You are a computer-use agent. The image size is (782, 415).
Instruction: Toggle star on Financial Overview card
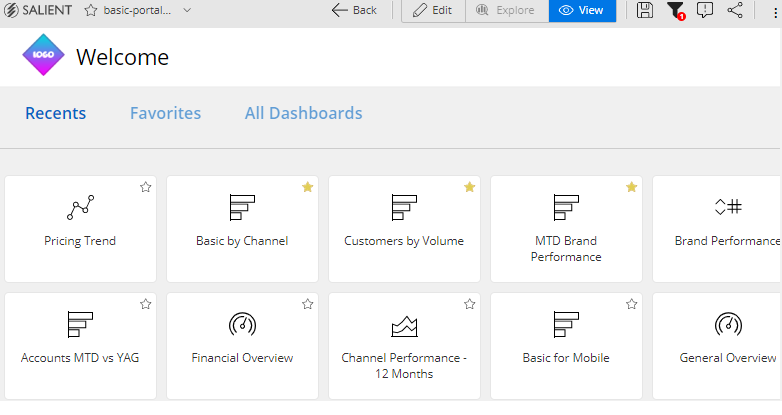pyautogui.click(x=308, y=304)
